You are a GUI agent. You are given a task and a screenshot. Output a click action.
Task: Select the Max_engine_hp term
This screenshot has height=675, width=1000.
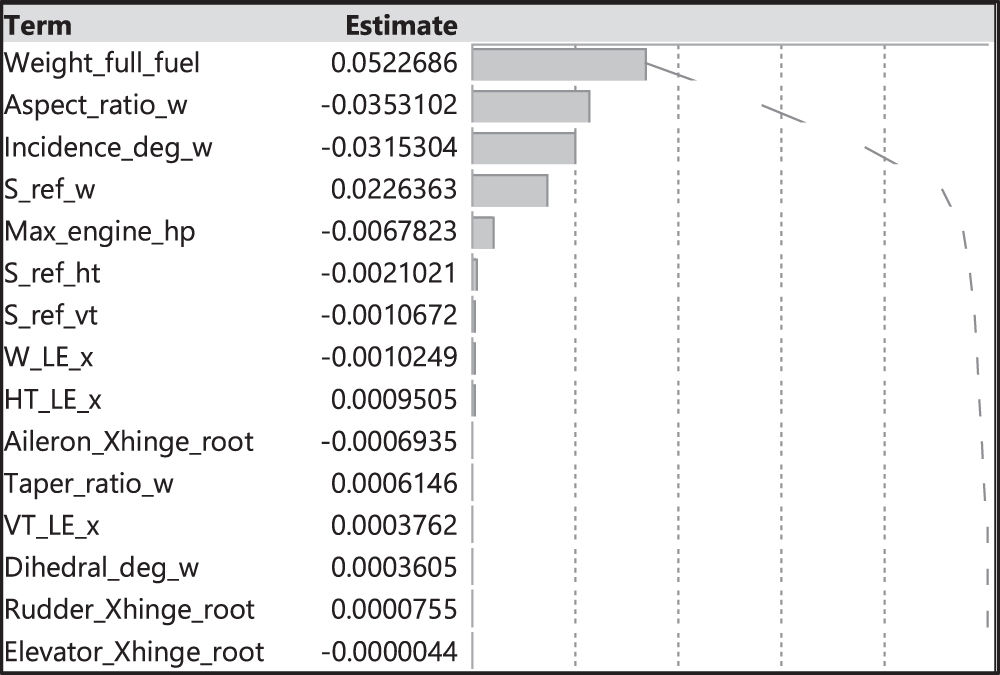(100, 232)
